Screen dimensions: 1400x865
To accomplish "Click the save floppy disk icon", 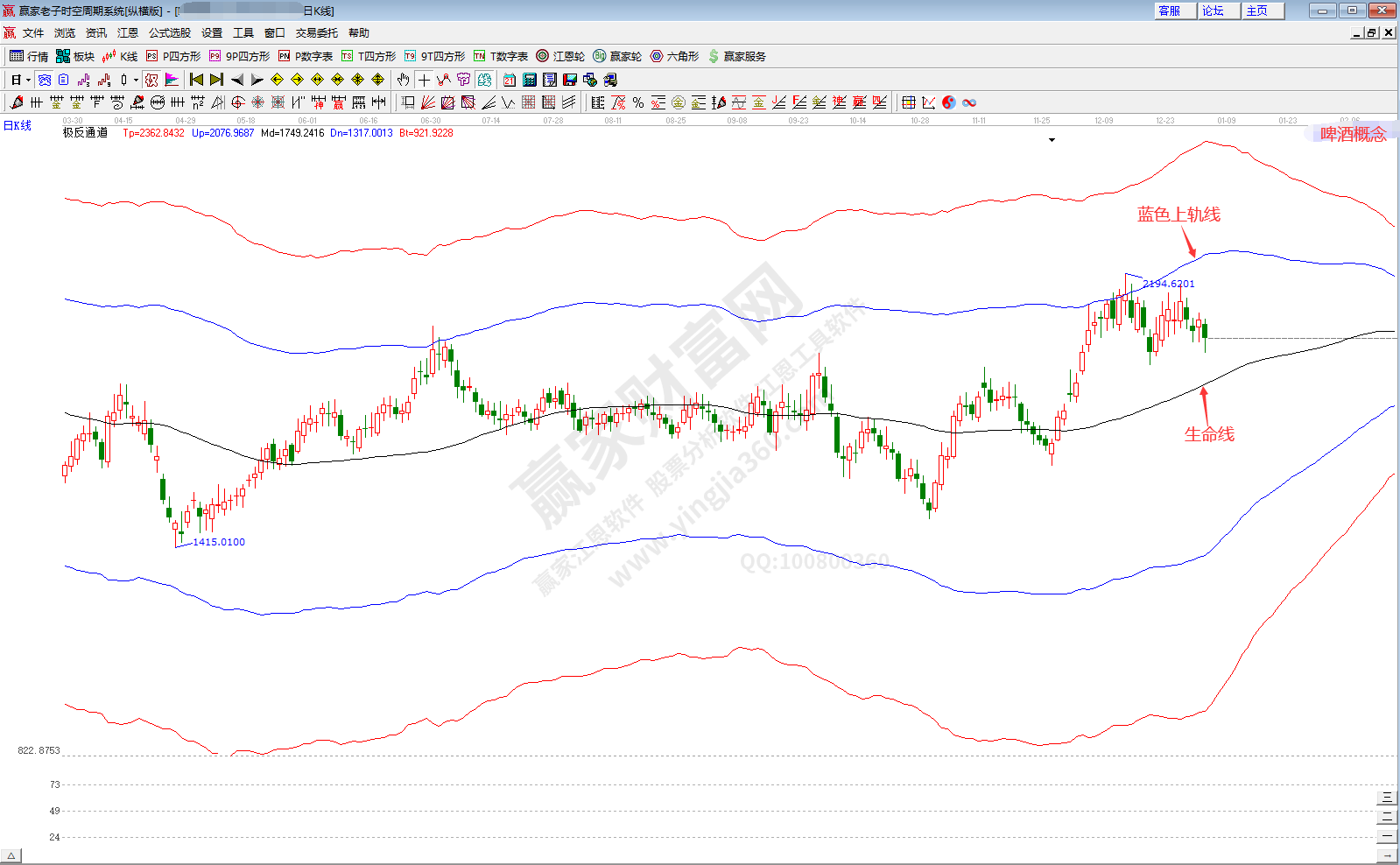I will point(570,80).
